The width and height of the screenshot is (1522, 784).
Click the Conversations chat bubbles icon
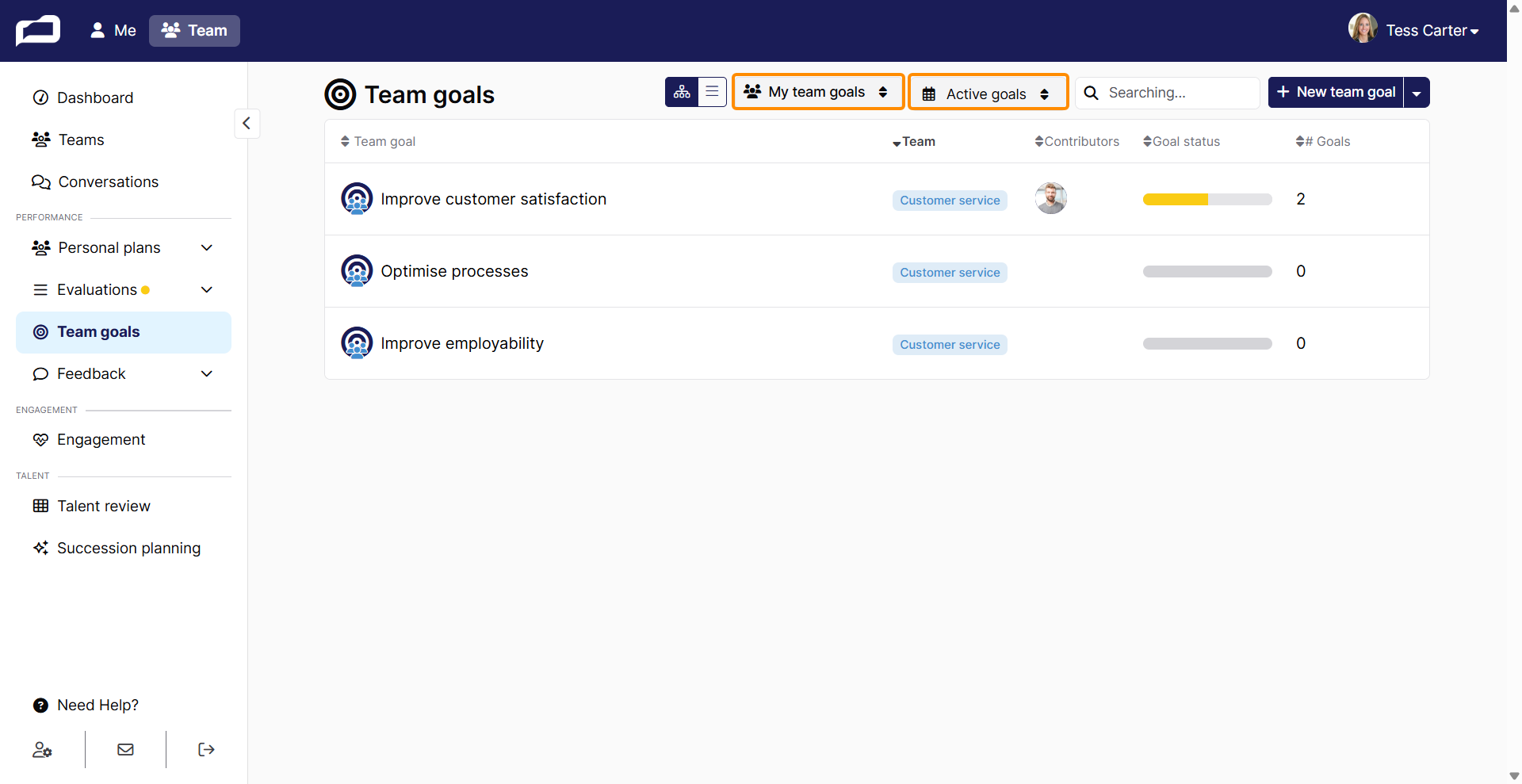point(41,182)
